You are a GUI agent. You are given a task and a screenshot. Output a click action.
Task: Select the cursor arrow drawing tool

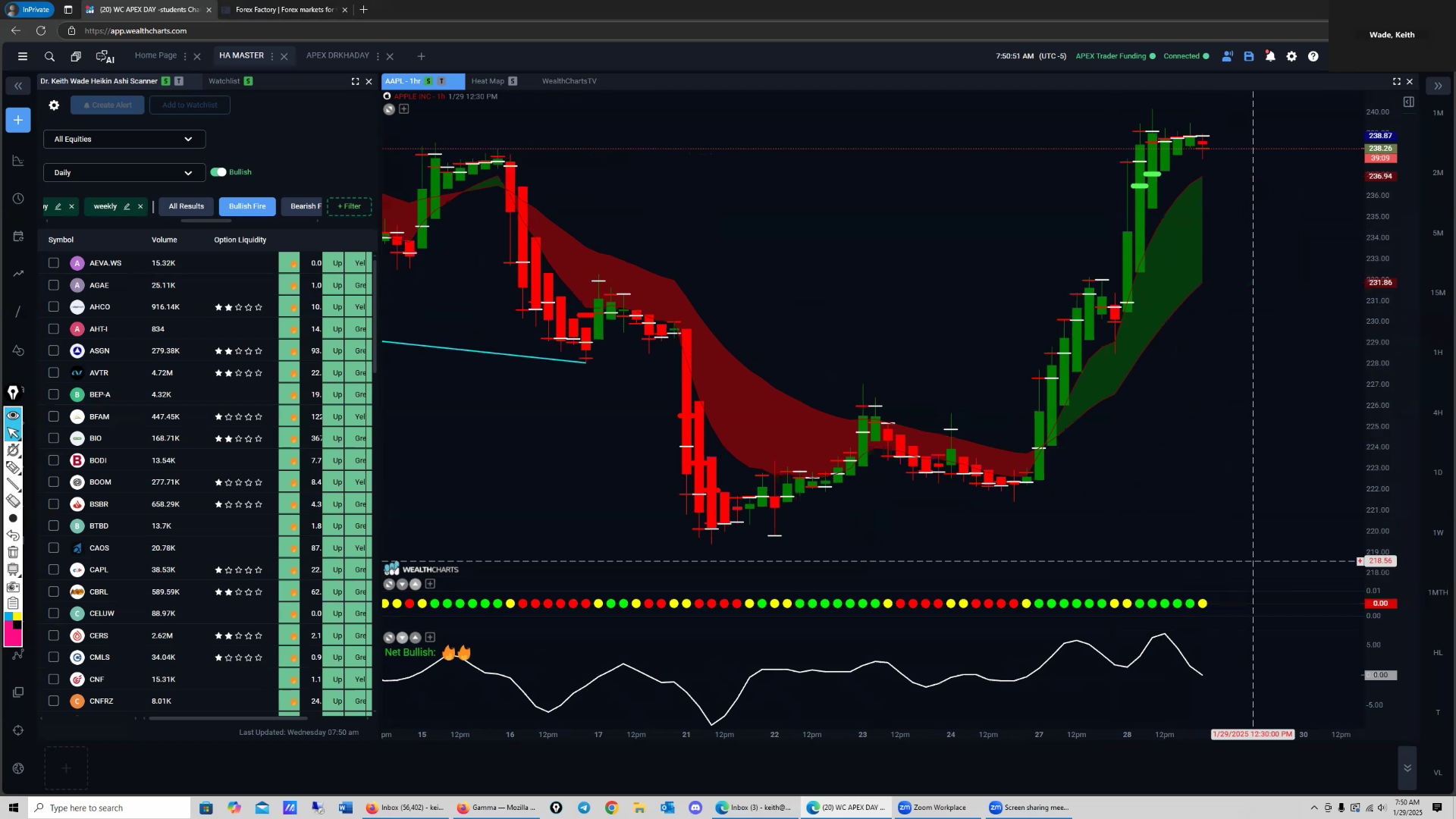pos(13,433)
